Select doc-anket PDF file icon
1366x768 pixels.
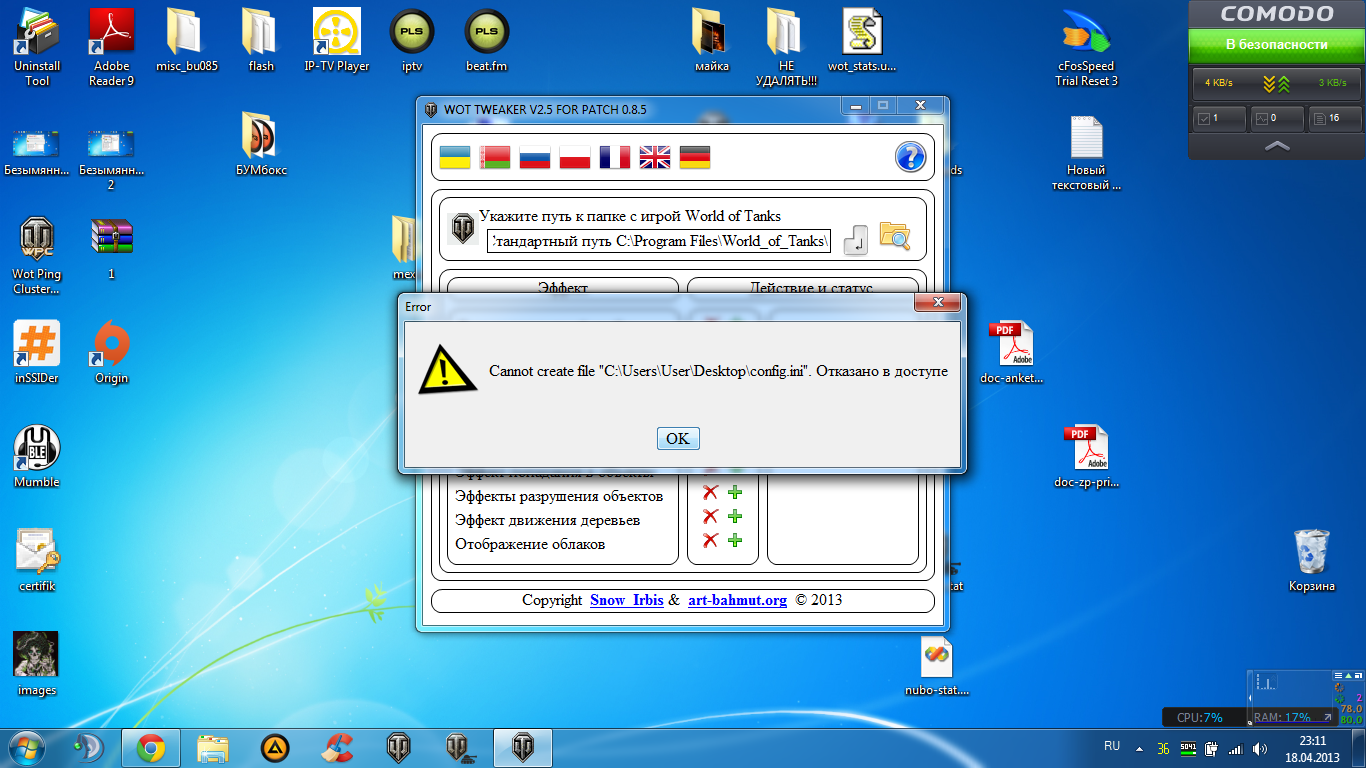(1011, 352)
